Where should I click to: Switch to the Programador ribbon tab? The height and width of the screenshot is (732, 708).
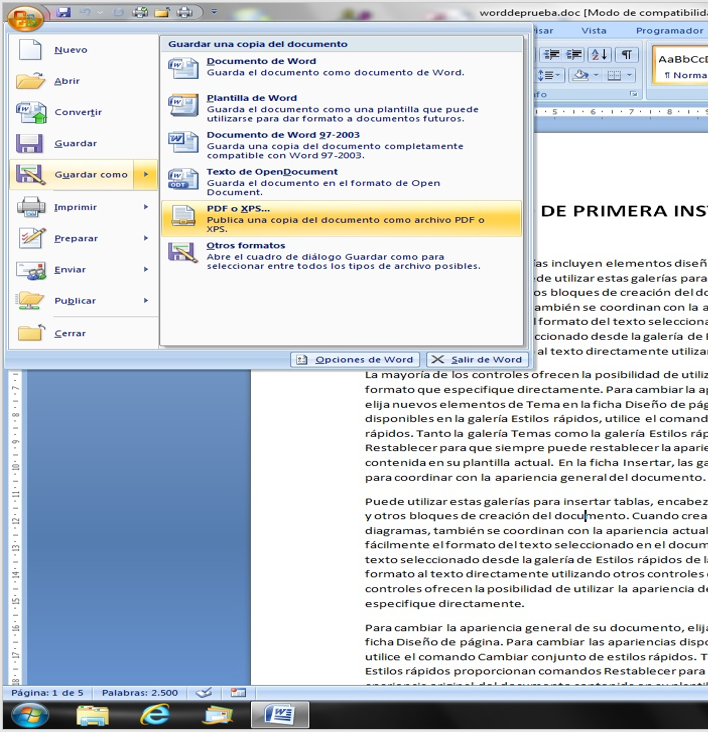coord(669,30)
